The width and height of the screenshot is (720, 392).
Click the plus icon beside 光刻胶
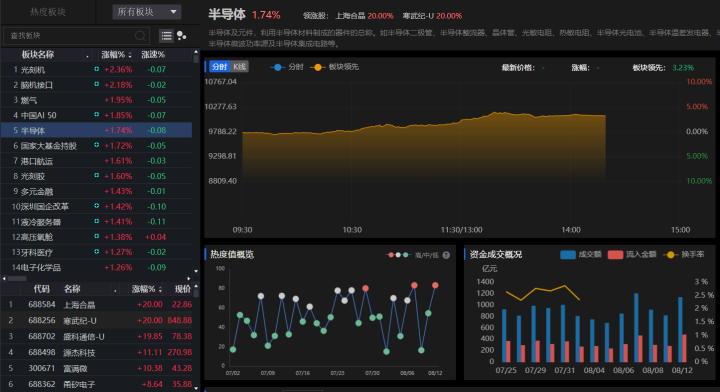coord(96,175)
